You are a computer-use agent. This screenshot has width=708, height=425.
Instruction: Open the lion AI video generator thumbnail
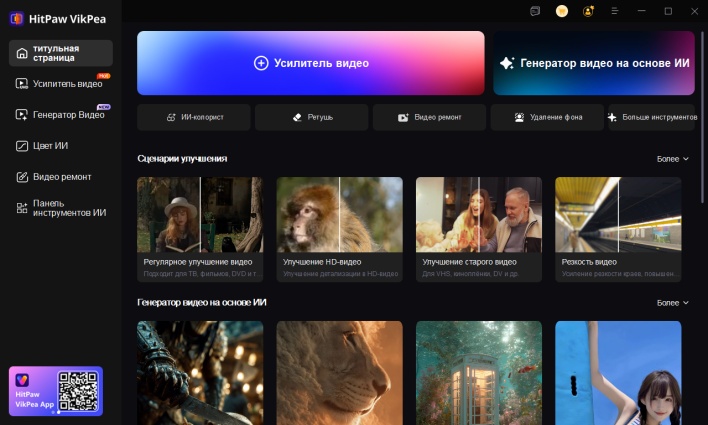coord(339,371)
